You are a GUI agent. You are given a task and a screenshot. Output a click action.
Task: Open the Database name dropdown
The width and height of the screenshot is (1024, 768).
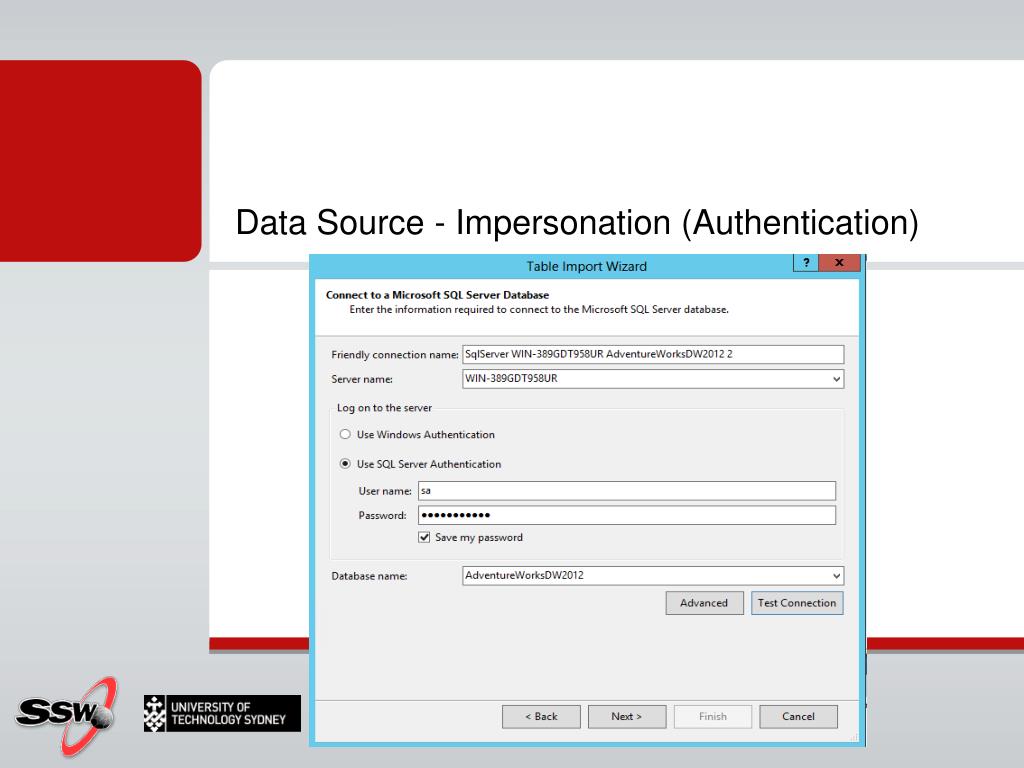[836, 575]
